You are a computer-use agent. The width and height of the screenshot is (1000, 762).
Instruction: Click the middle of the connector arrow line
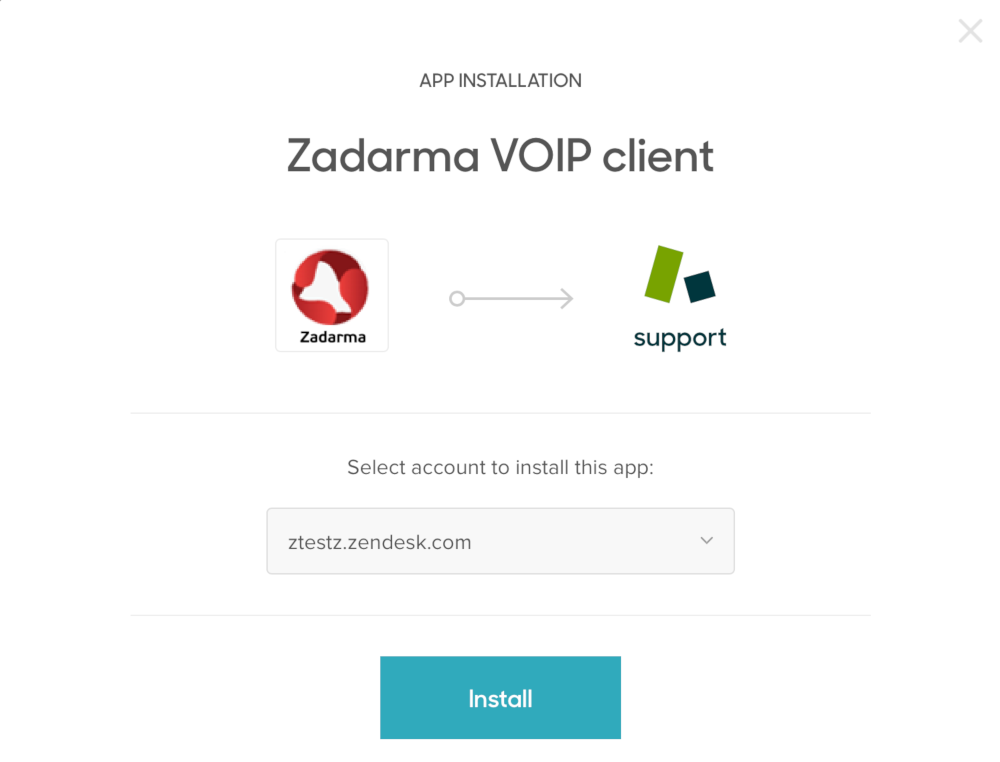(x=512, y=298)
